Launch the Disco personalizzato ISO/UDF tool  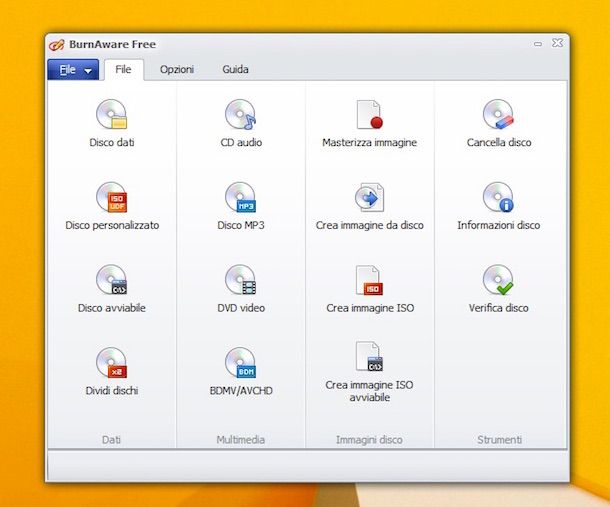pos(112,197)
